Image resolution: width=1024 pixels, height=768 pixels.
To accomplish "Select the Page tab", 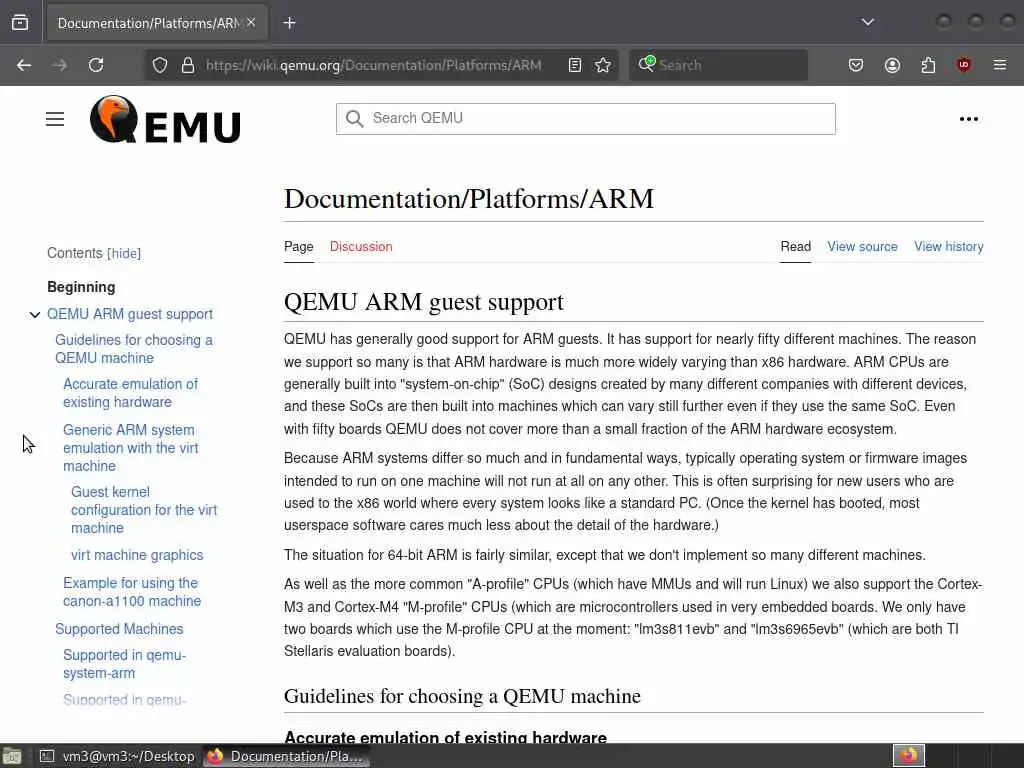I will [298, 247].
